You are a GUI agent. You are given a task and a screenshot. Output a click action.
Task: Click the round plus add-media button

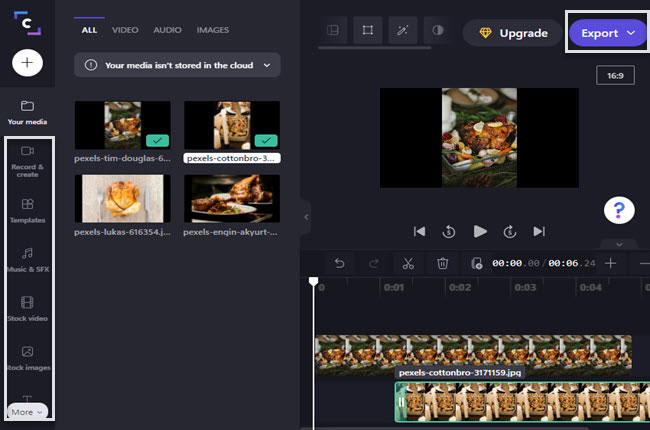[27, 63]
